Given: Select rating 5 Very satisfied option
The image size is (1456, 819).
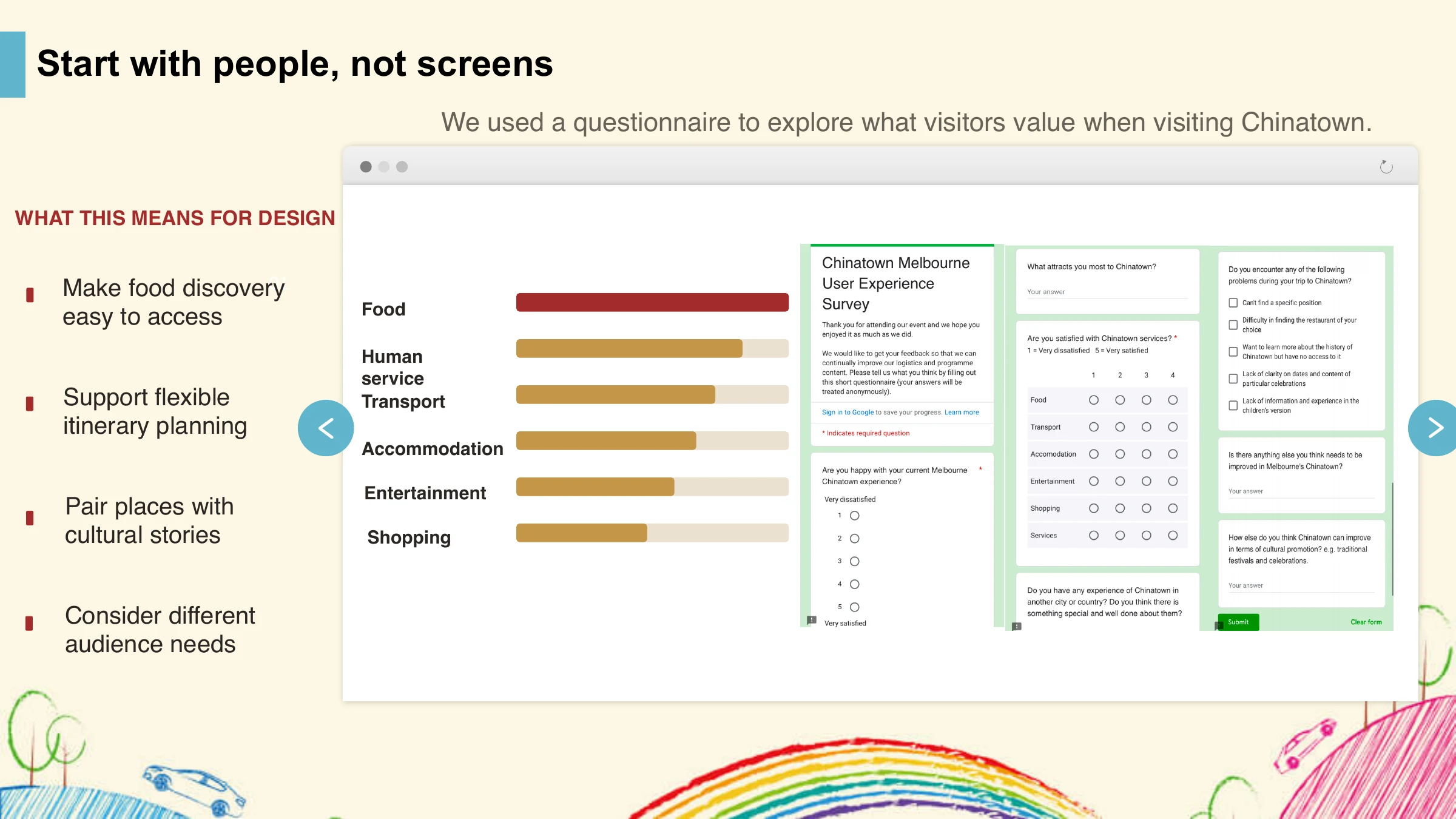Looking at the screenshot, I should 855,607.
